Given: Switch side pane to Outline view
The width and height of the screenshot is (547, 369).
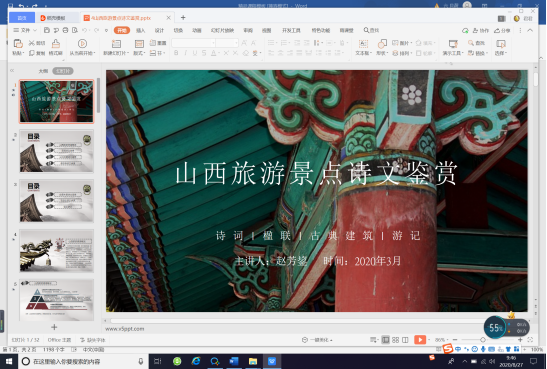Looking at the screenshot, I should click(43, 71).
